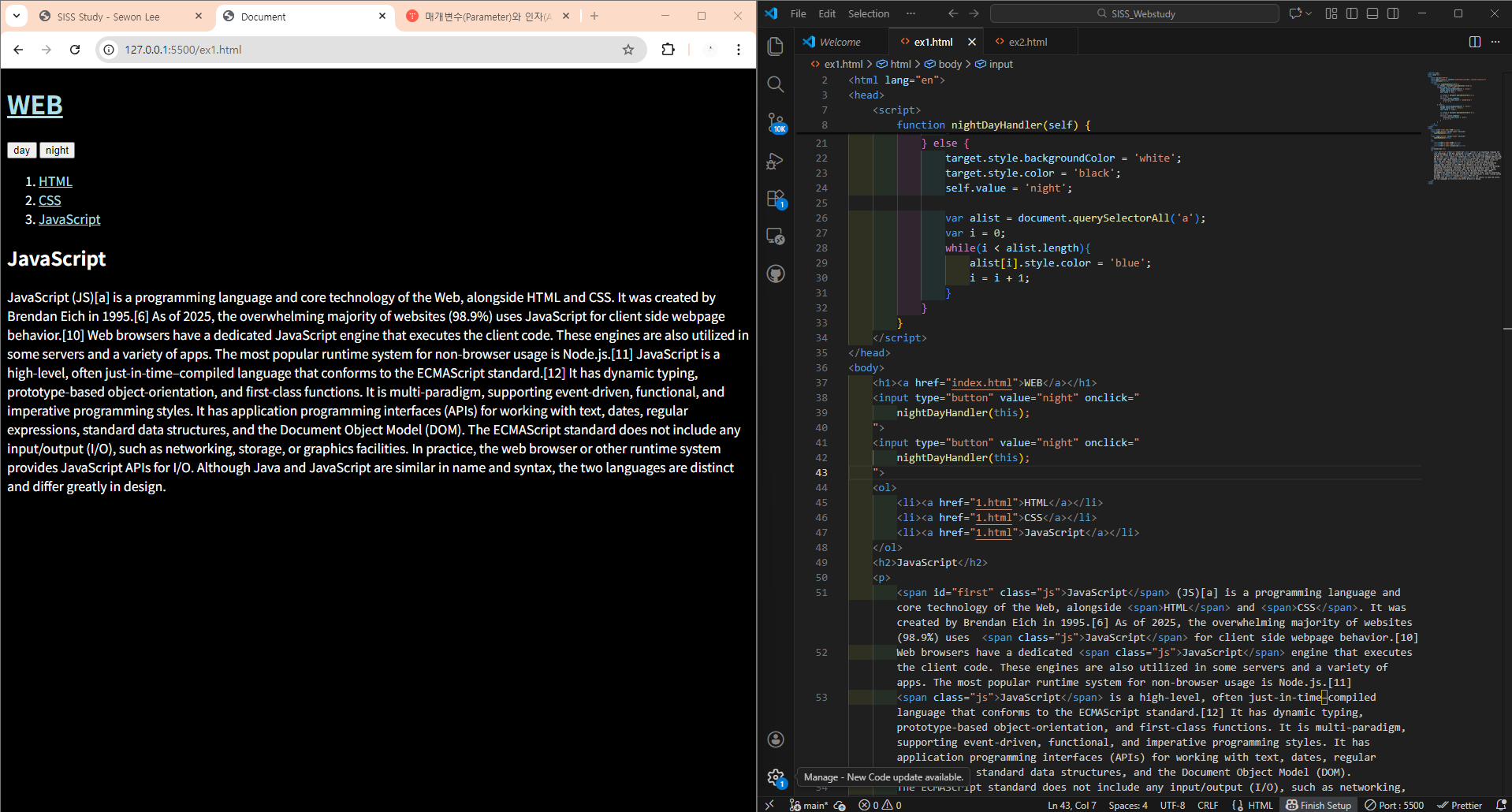Image resolution: width=1512 pixels, height=812 pixels.
Task: Open the Accounts menu icon
Action: [x=776, y=739]
